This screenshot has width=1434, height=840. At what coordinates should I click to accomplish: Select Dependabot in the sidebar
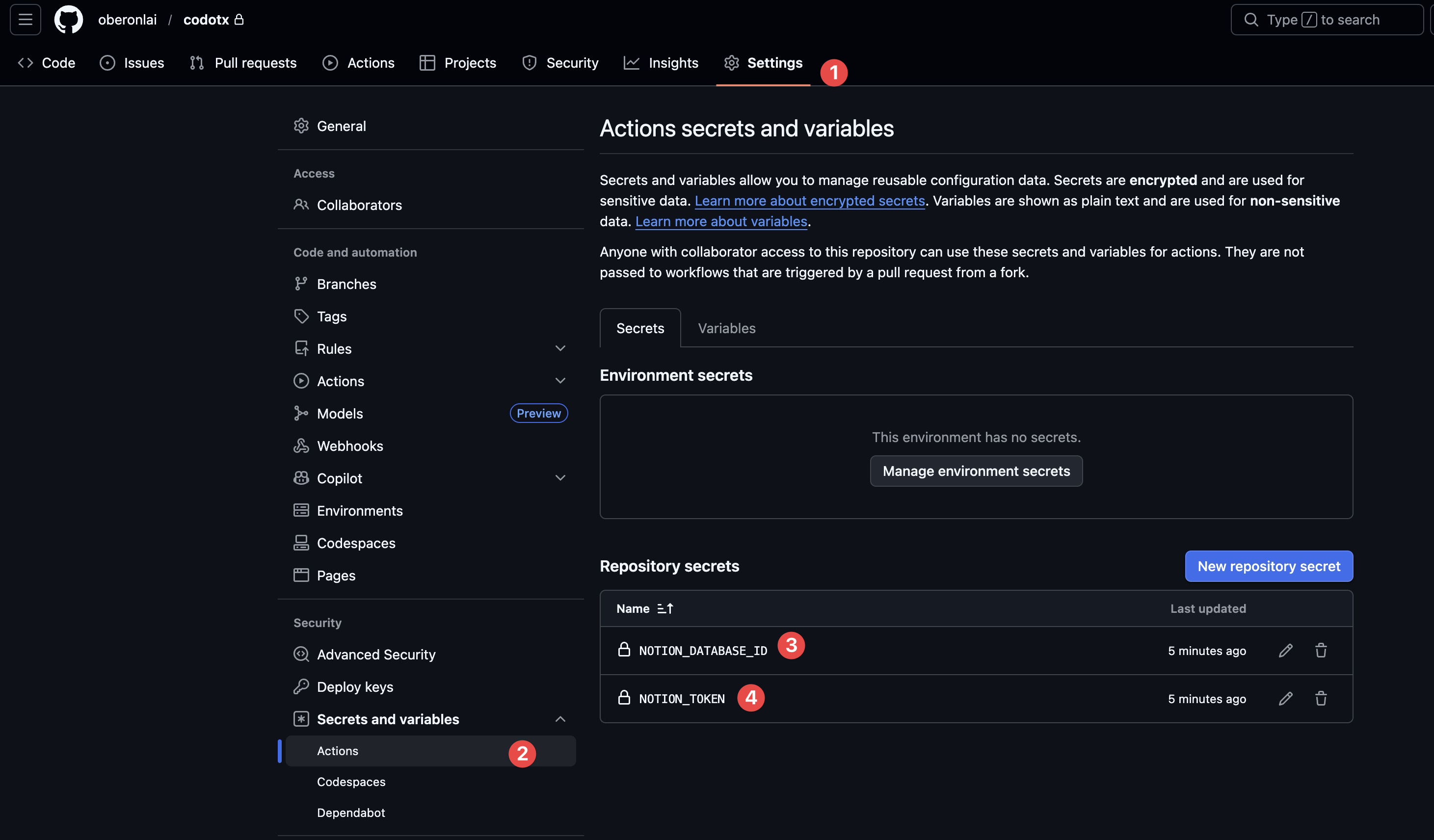(x=350, y=812)
